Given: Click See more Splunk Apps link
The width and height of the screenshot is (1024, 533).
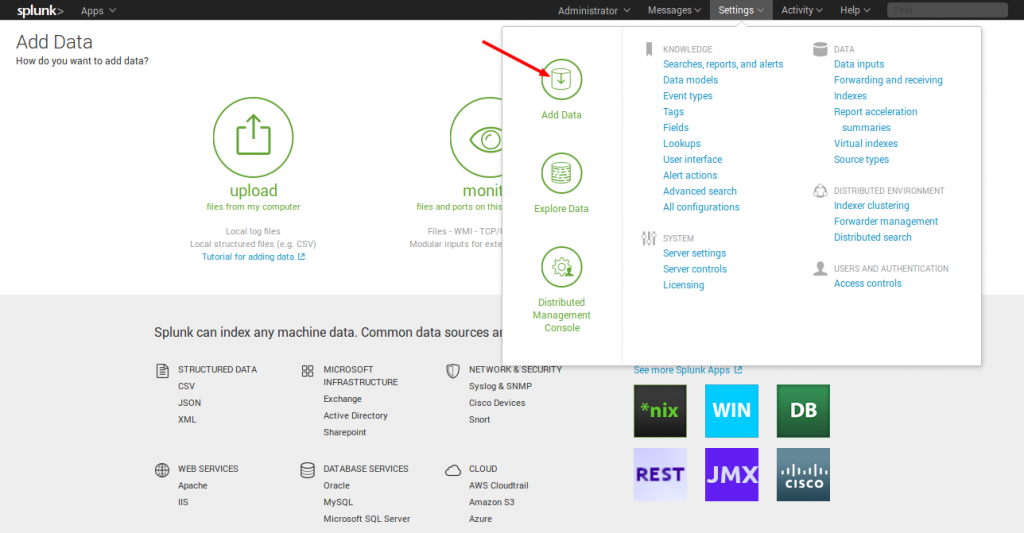Looking at the screenshot, I should click(688, 370).
